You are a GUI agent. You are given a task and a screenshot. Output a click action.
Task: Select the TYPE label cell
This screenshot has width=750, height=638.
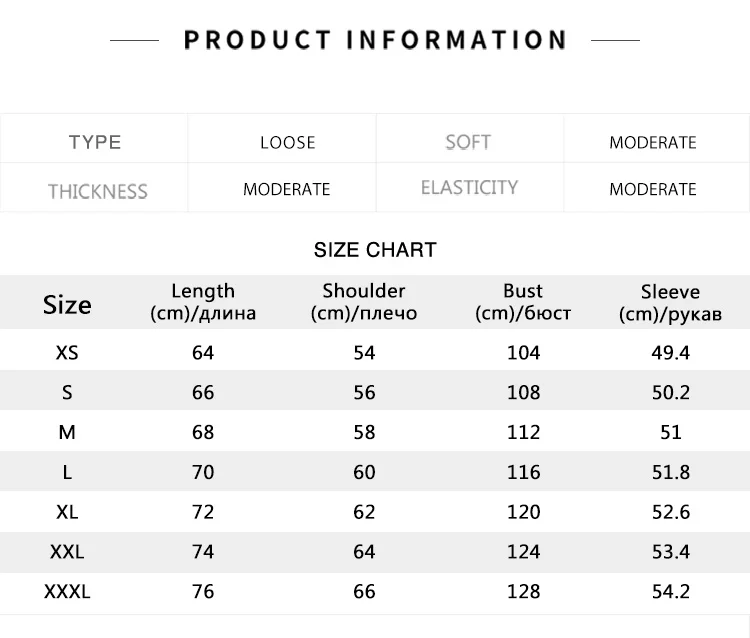tap(95, 142)
